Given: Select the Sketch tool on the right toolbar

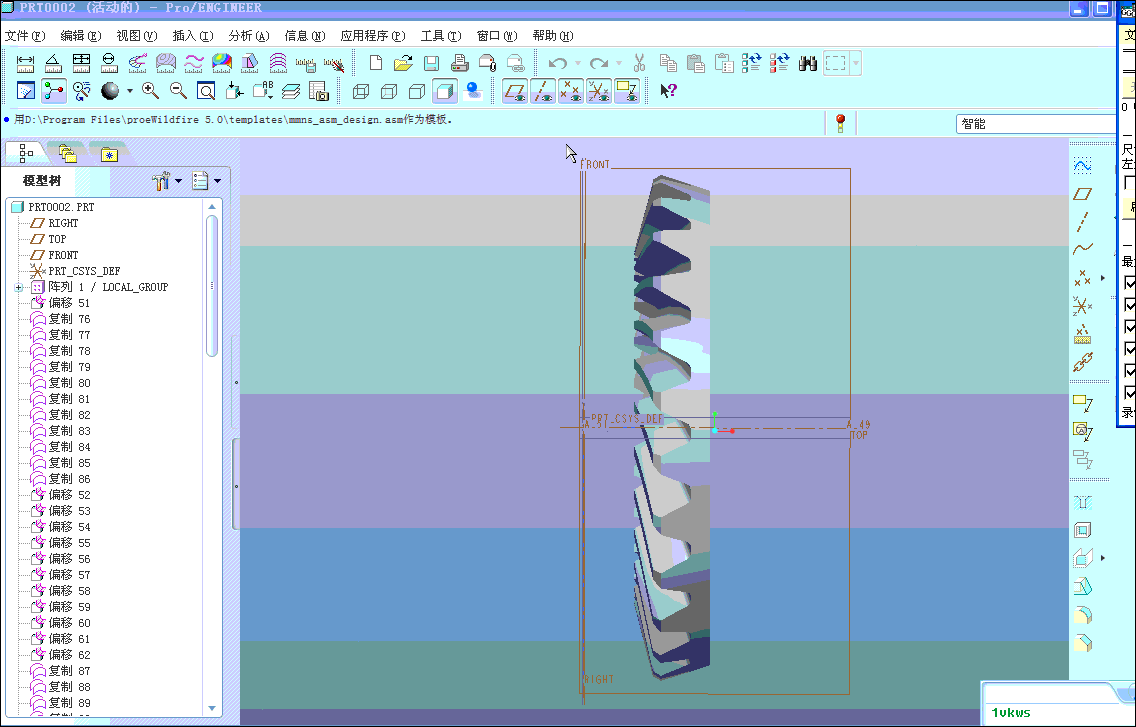Looking at the screenshot, I should [x=1082, y=166].
